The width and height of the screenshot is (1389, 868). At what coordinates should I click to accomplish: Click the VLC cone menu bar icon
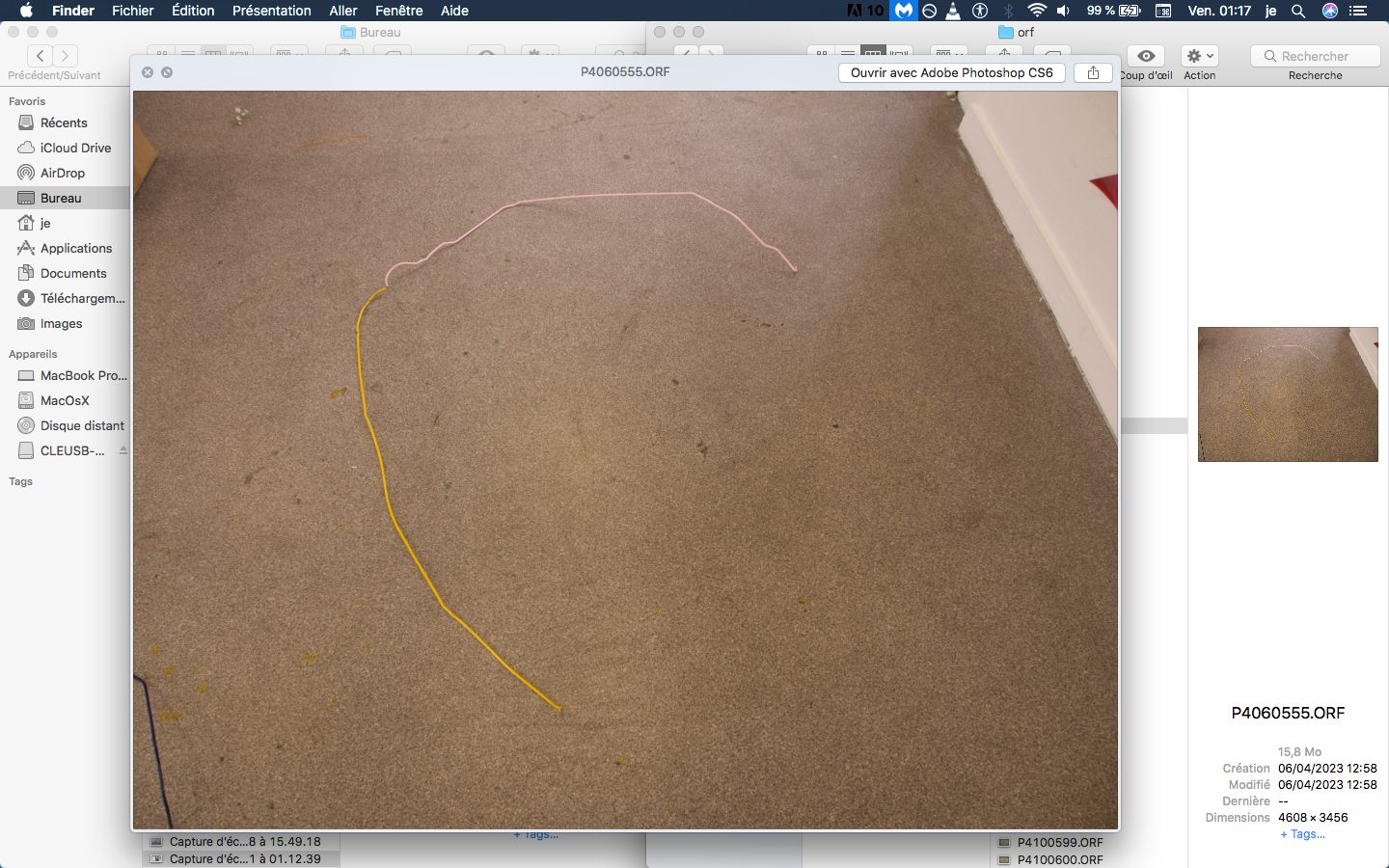953,11
